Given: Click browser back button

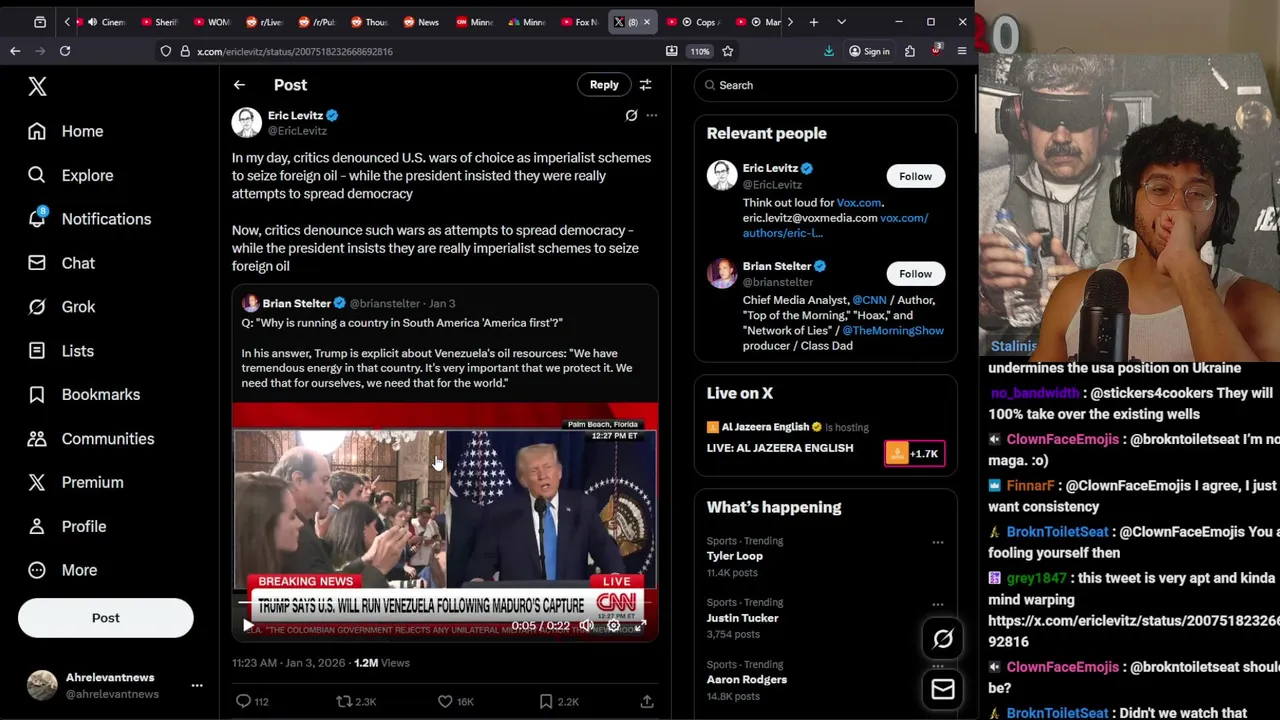Looking at the screenshot, I should click(15, 51).
